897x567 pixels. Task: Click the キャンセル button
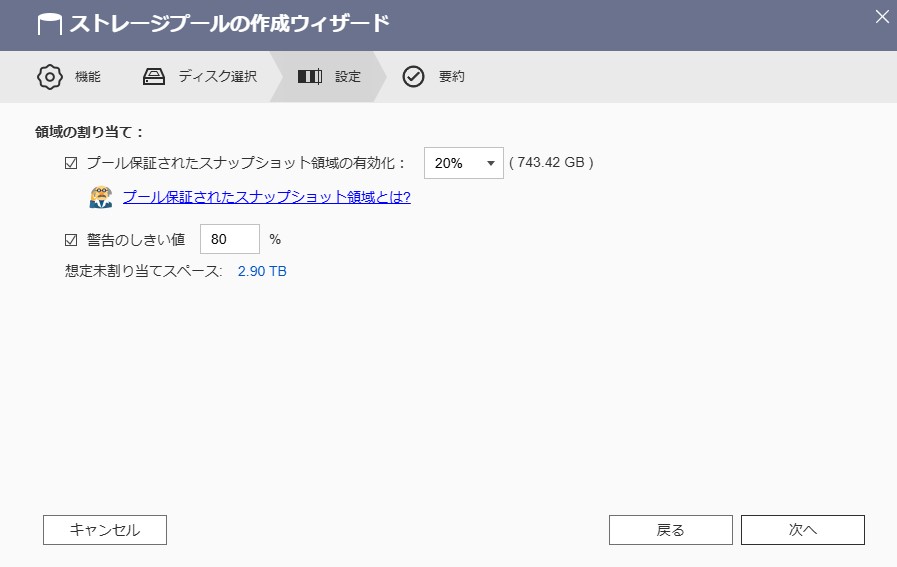[105, 530]
